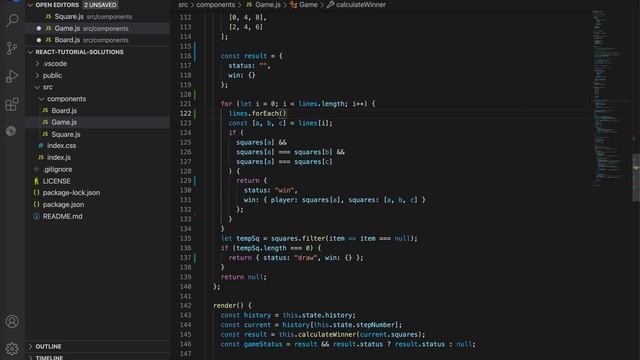Click the editor vertical scrollbar thumb
Screen dimensions: 640x360
(636, 178)
